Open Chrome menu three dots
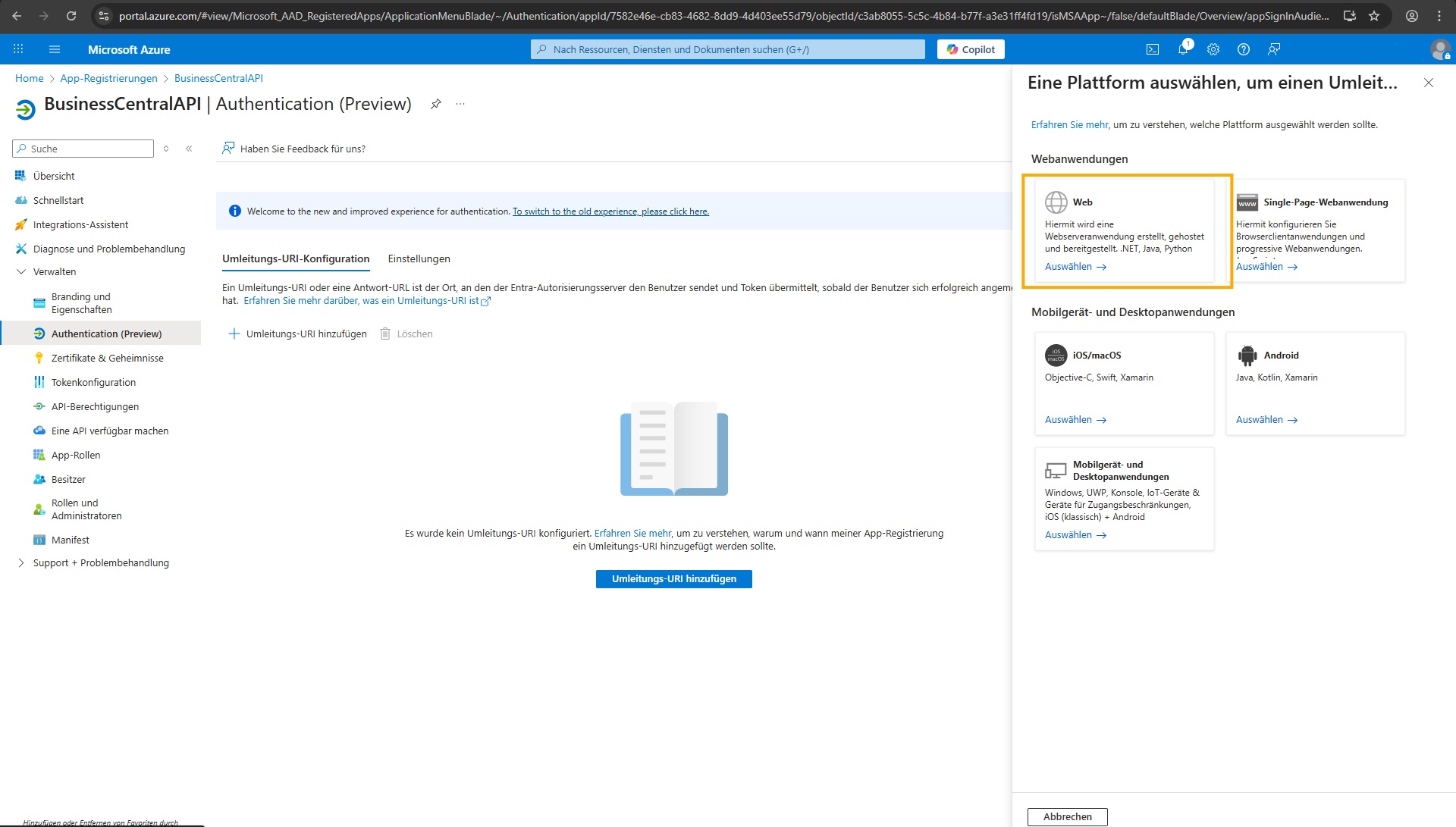Screen dimensions: 1456x827 pos(1439,15)
